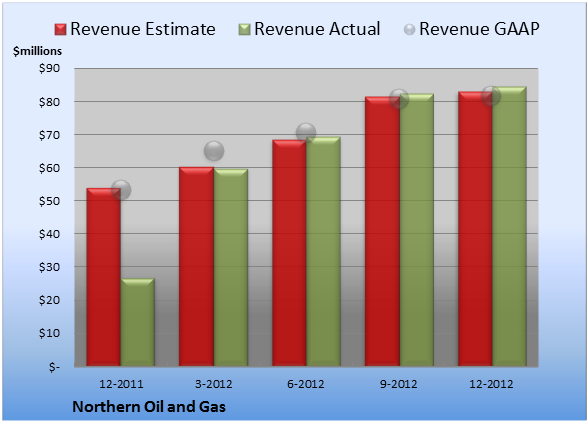Screen dimensions: 588x422
Task: Select the 'Revenue GAAP' legend label
Action: point(479,29)
